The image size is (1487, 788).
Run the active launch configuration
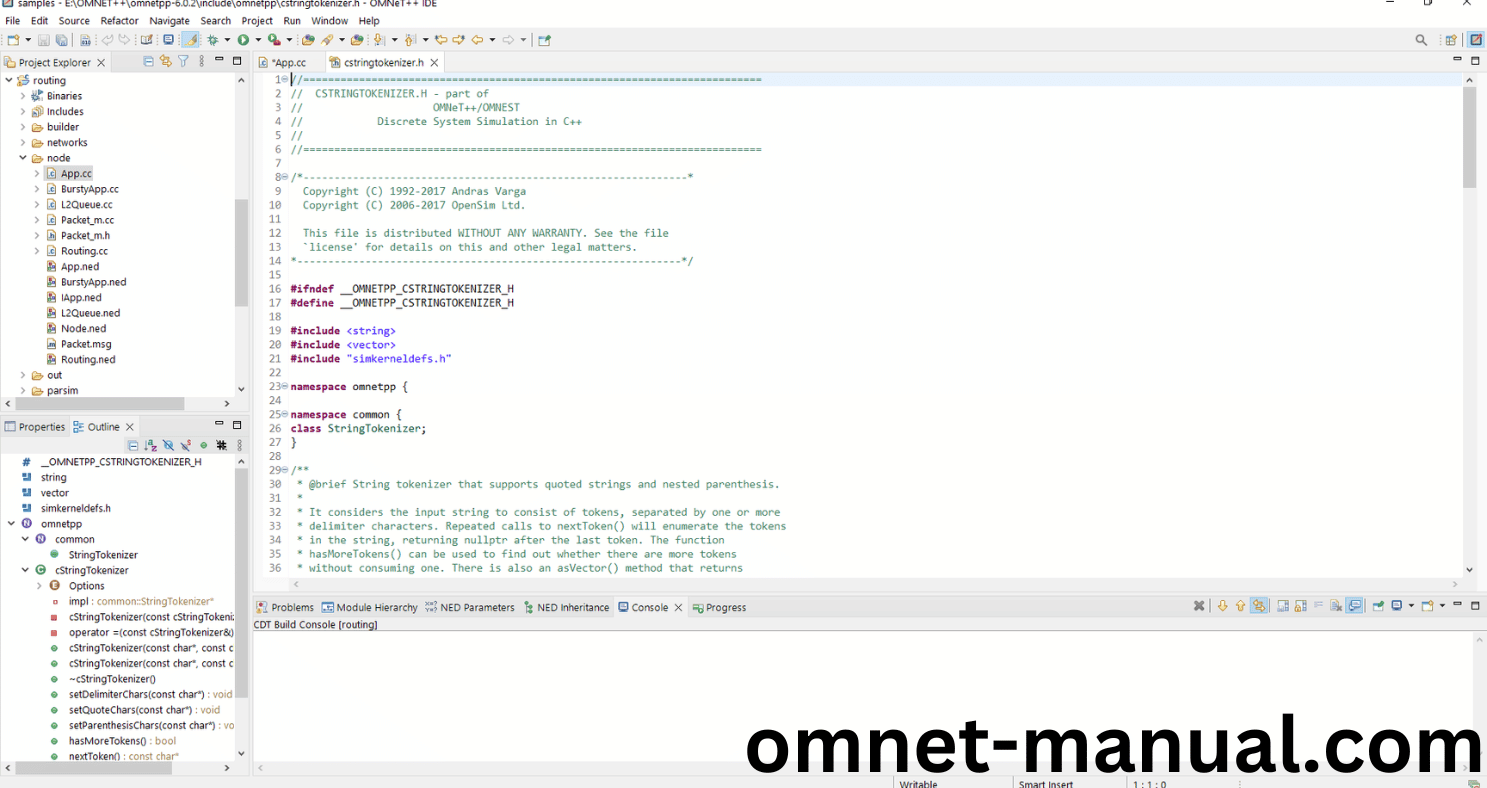pos(244,40)
